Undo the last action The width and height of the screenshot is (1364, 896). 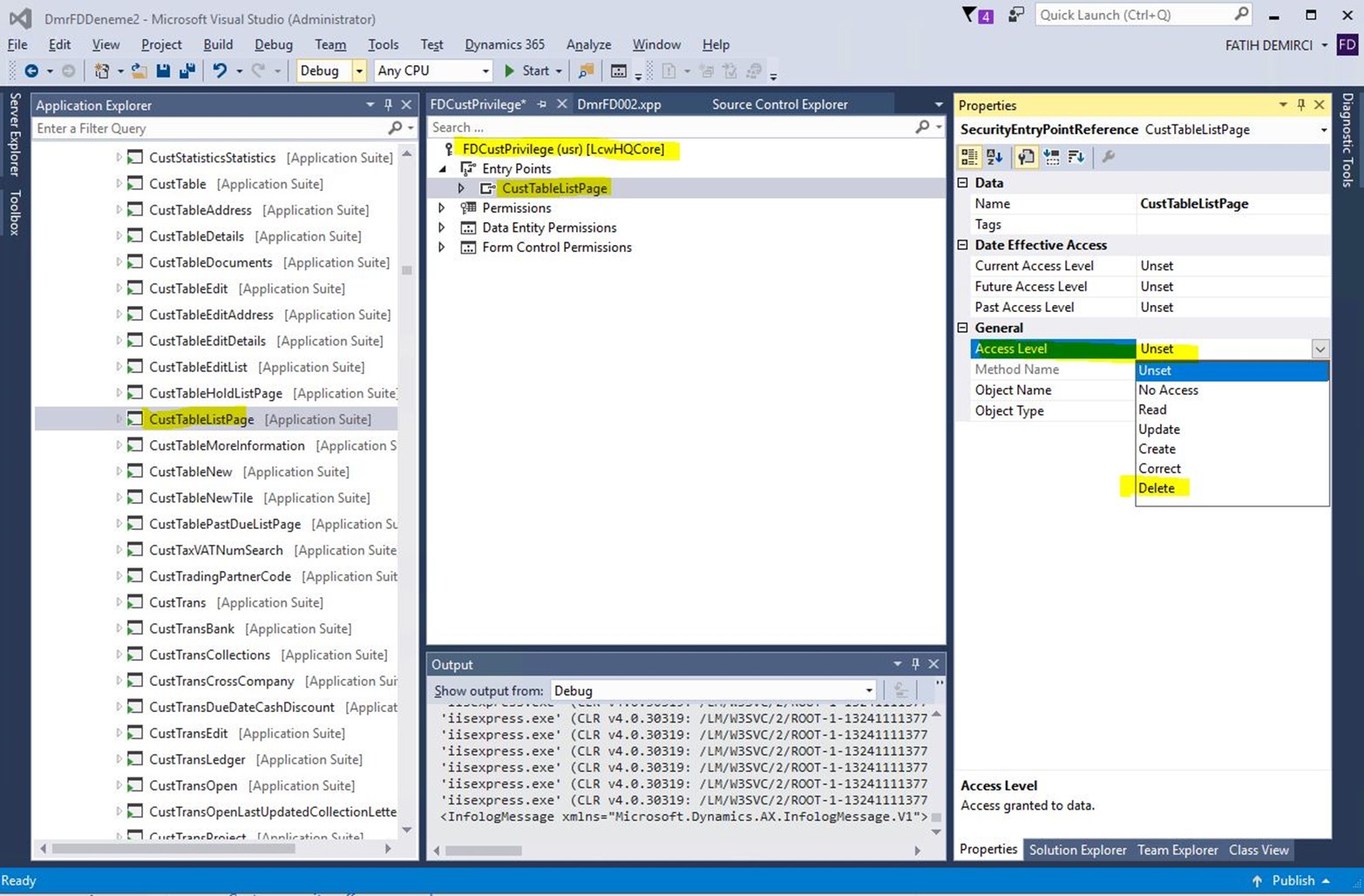[220, 71]
